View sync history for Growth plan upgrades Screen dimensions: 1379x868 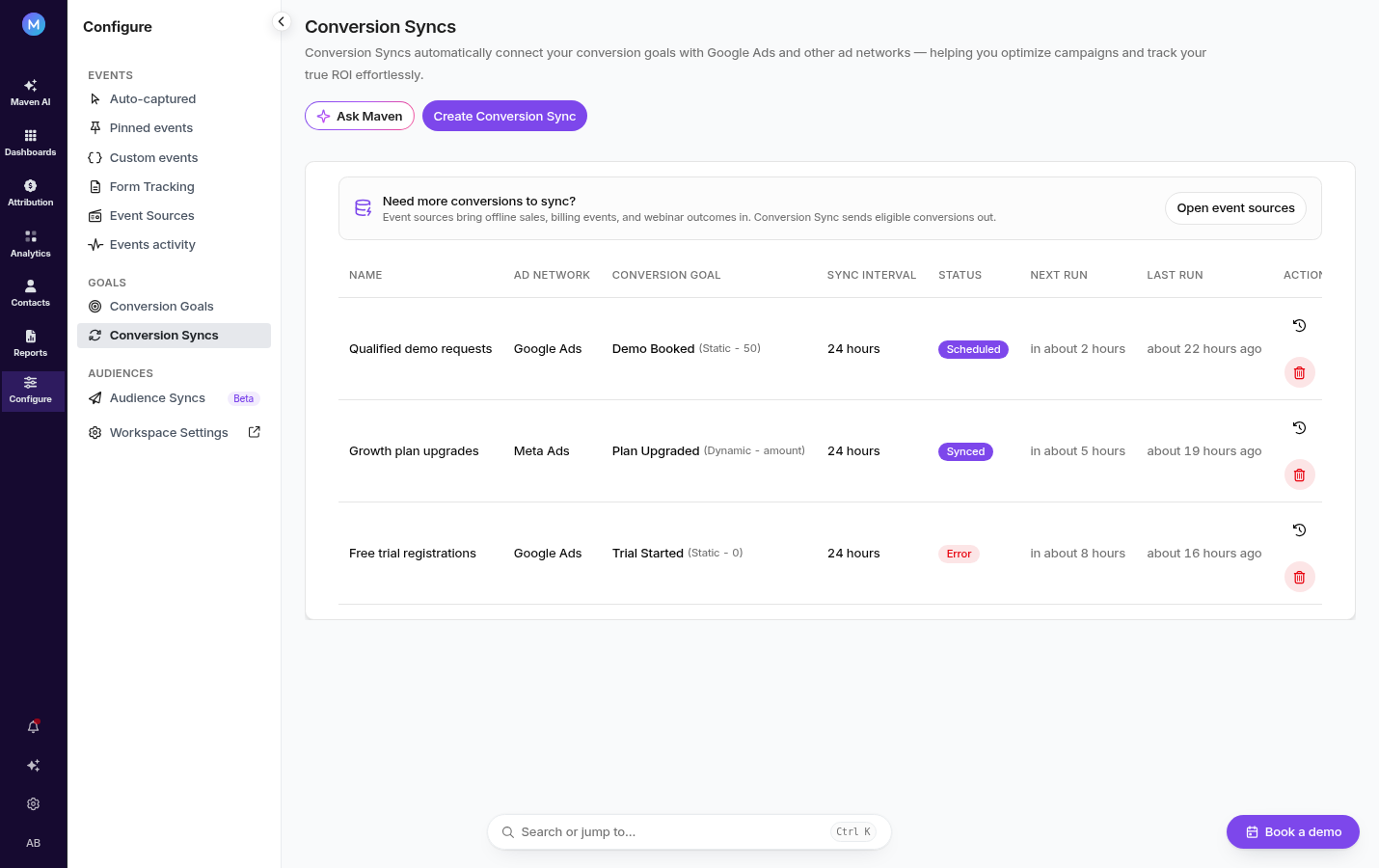click(1300, 428)
